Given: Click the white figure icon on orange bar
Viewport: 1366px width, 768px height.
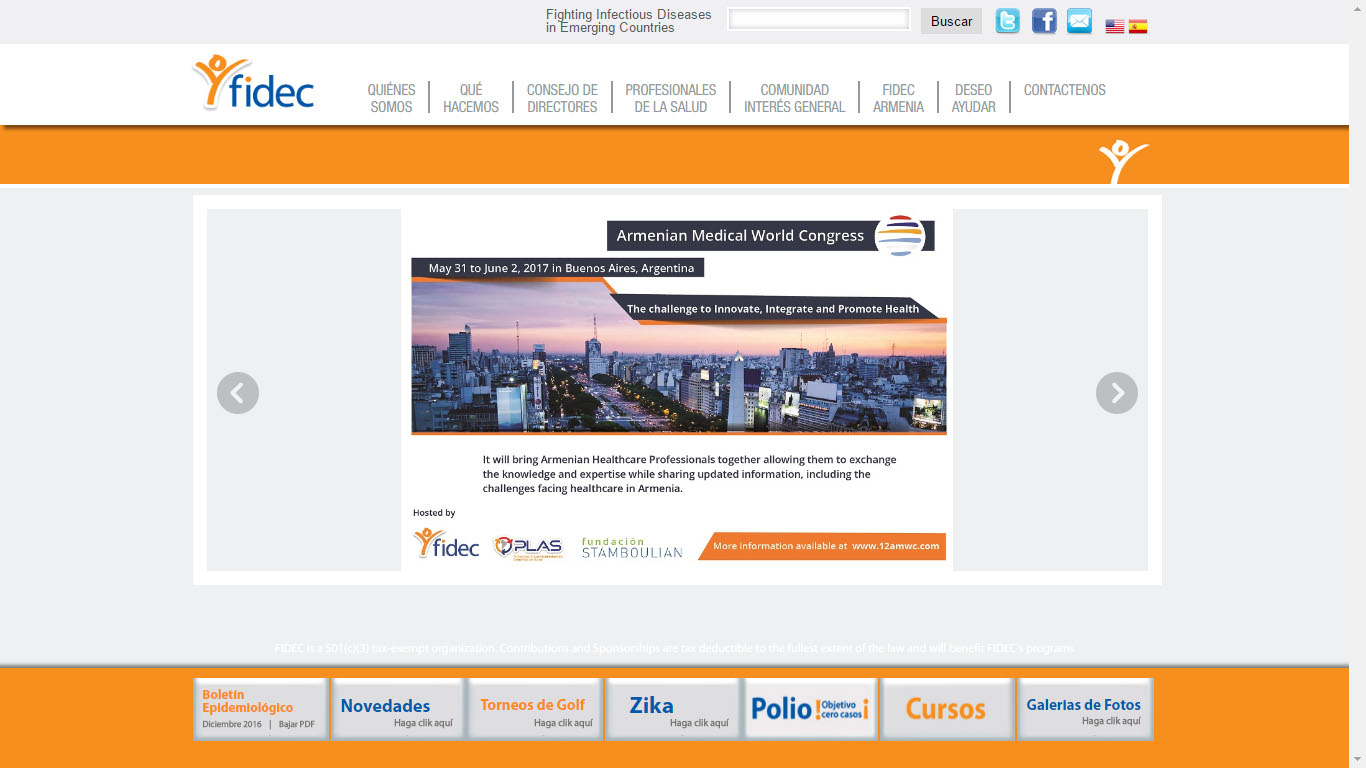Looking at the screenshot, I should [x=1124, y=161].
